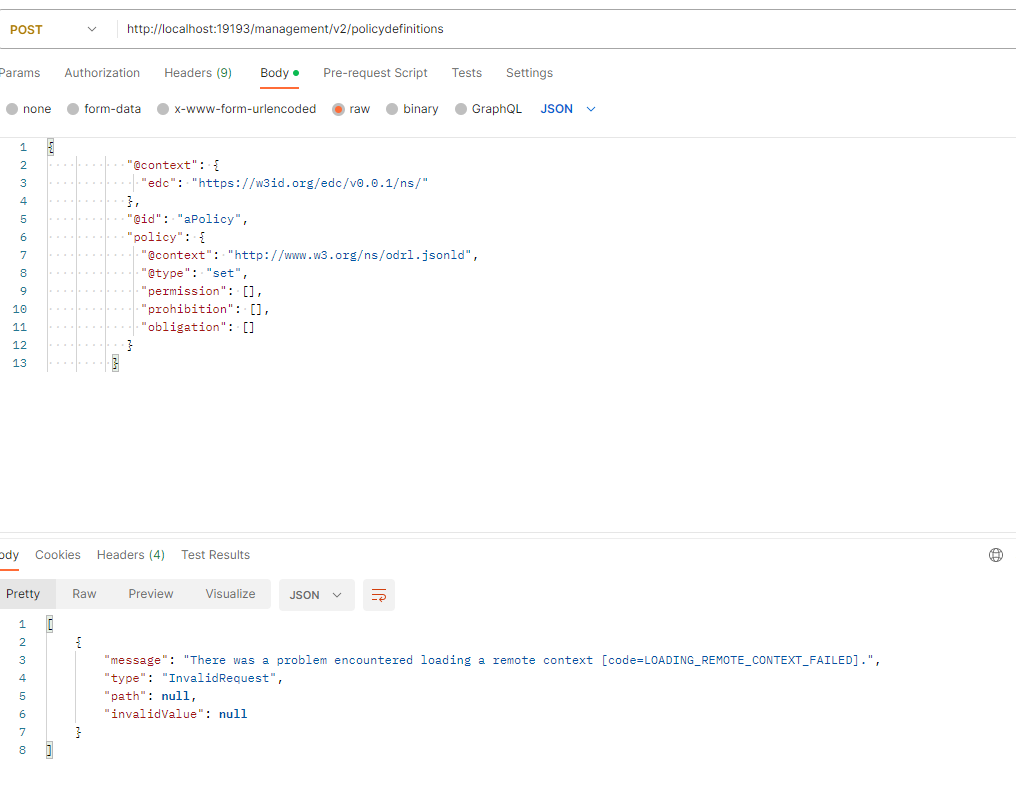
Task: Switch to the Cookies response tab
Action: click(57, 555)
